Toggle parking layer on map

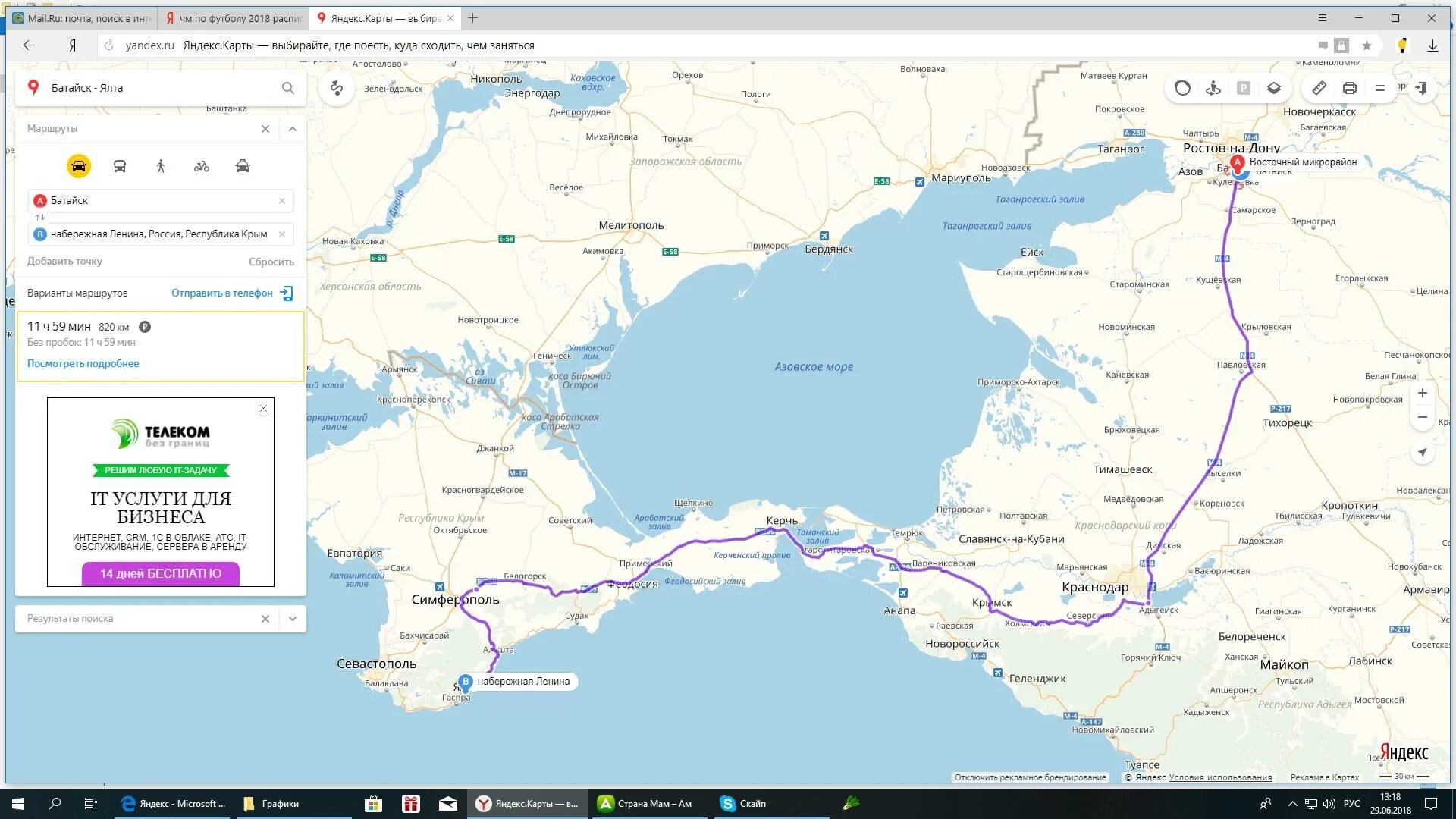(1244, 88)
